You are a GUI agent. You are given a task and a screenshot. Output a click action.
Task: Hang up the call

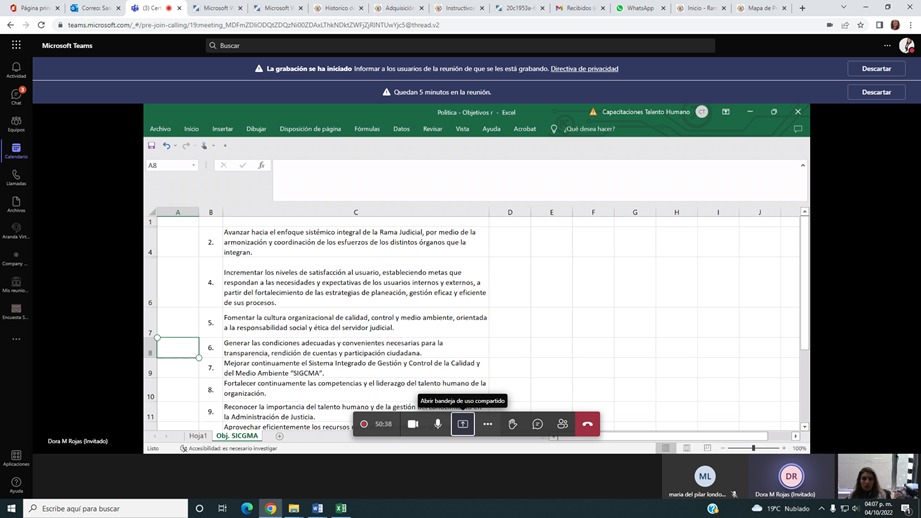pos(587,424)
